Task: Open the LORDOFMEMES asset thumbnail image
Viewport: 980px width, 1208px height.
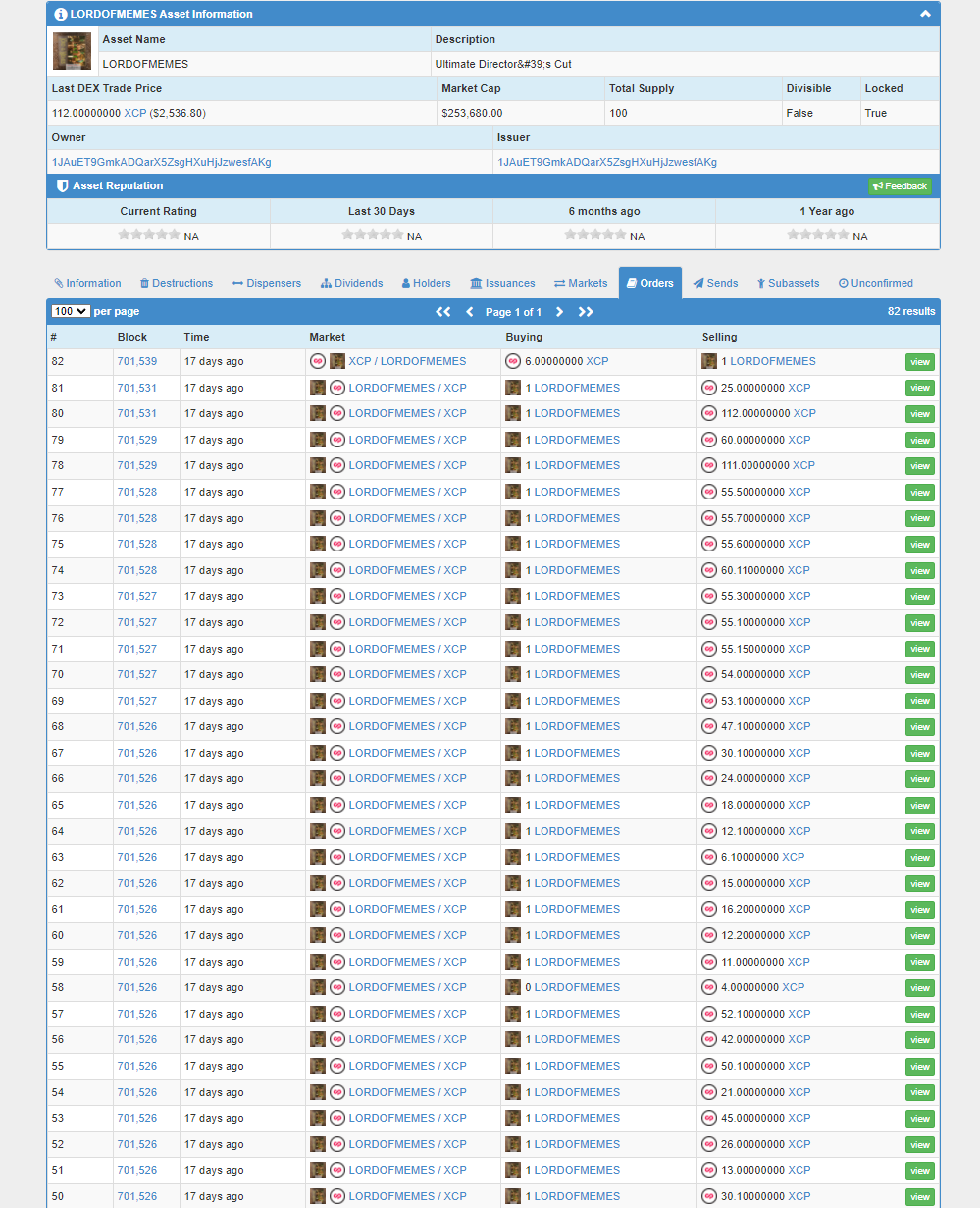Action: pyautogui.click(x=72, y=51)
